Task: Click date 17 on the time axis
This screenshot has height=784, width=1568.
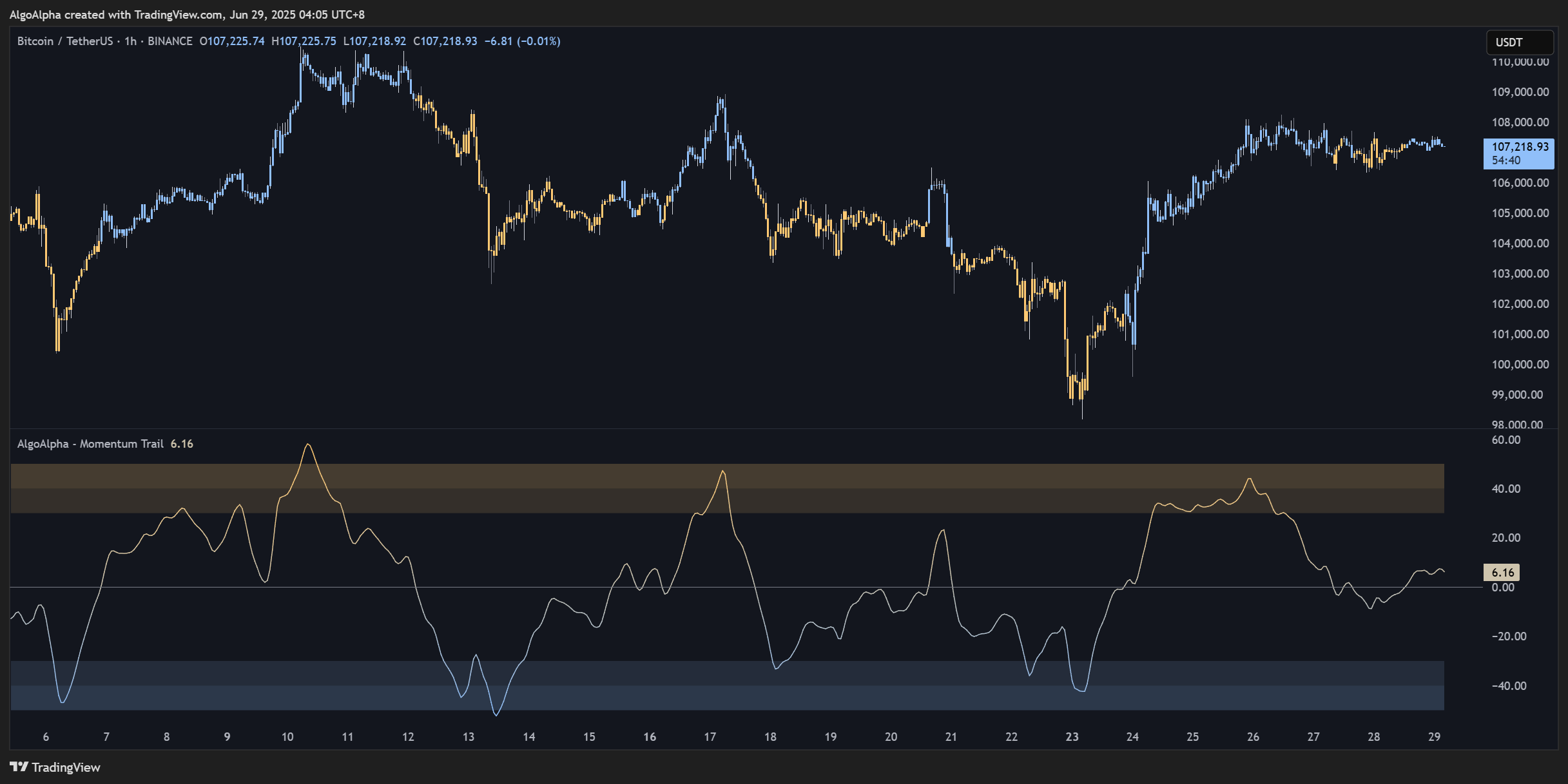Action: [x=710, y=737]
